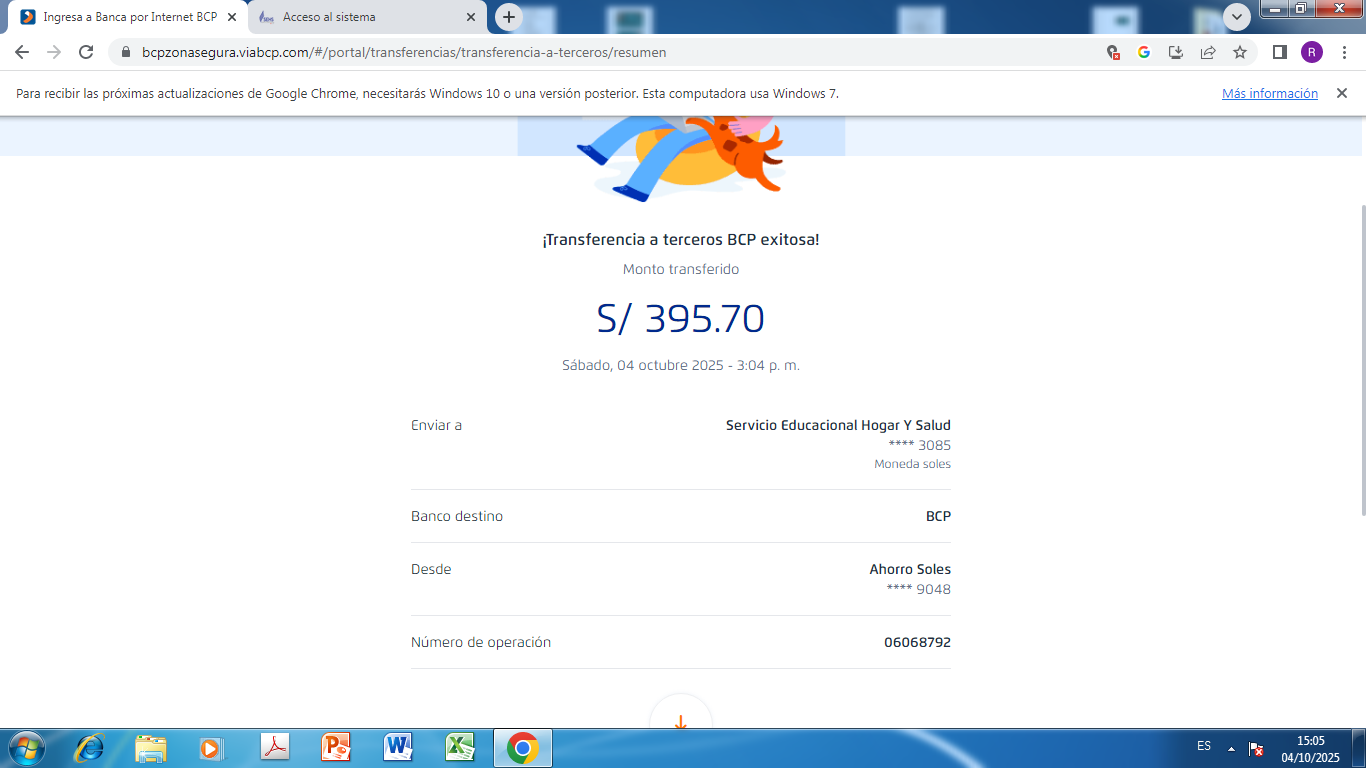Bookmark this page with the star icon
This screenshot has height=768, width=1366.
pos(1240,52)
